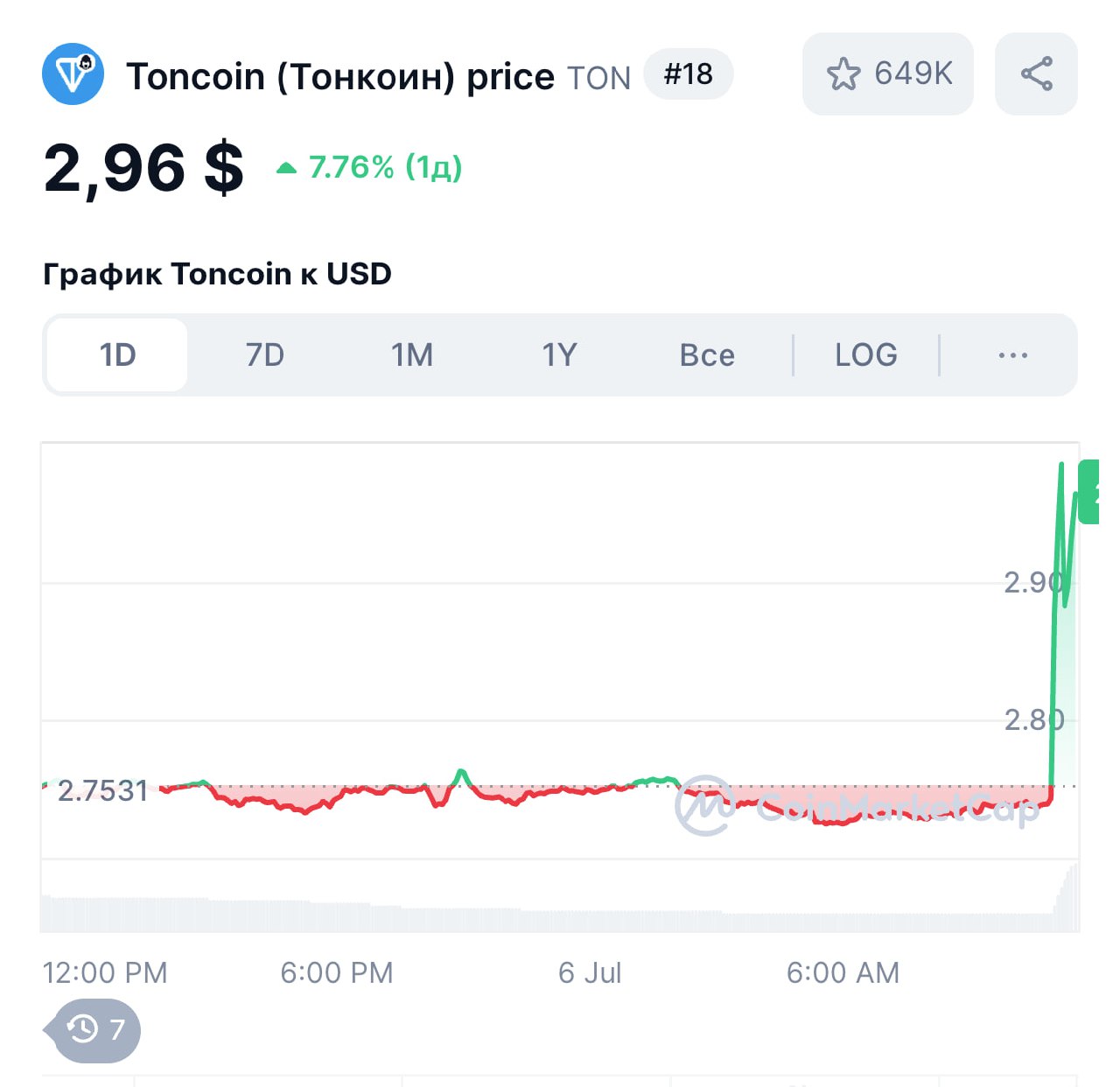
Task: Click the 7.76% (1д) change label
Action: click(x=385, y=167)
